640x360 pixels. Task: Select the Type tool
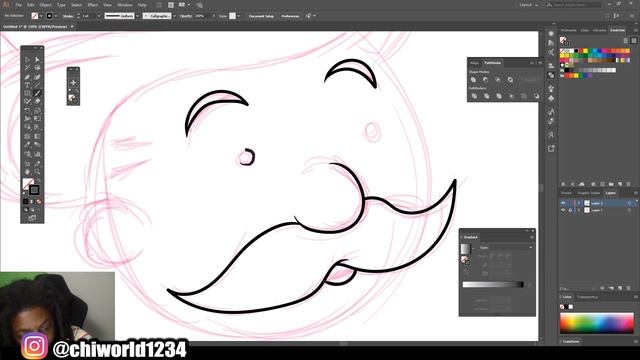pos(27,85)
